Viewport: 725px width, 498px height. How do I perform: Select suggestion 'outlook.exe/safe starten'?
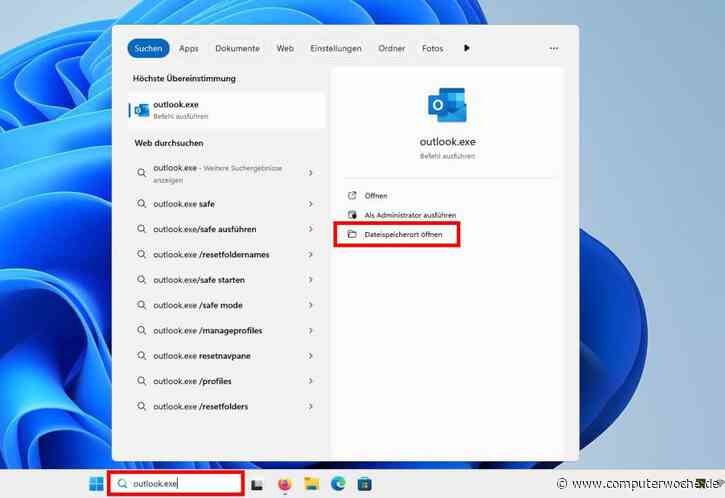[x=227, y=280]
